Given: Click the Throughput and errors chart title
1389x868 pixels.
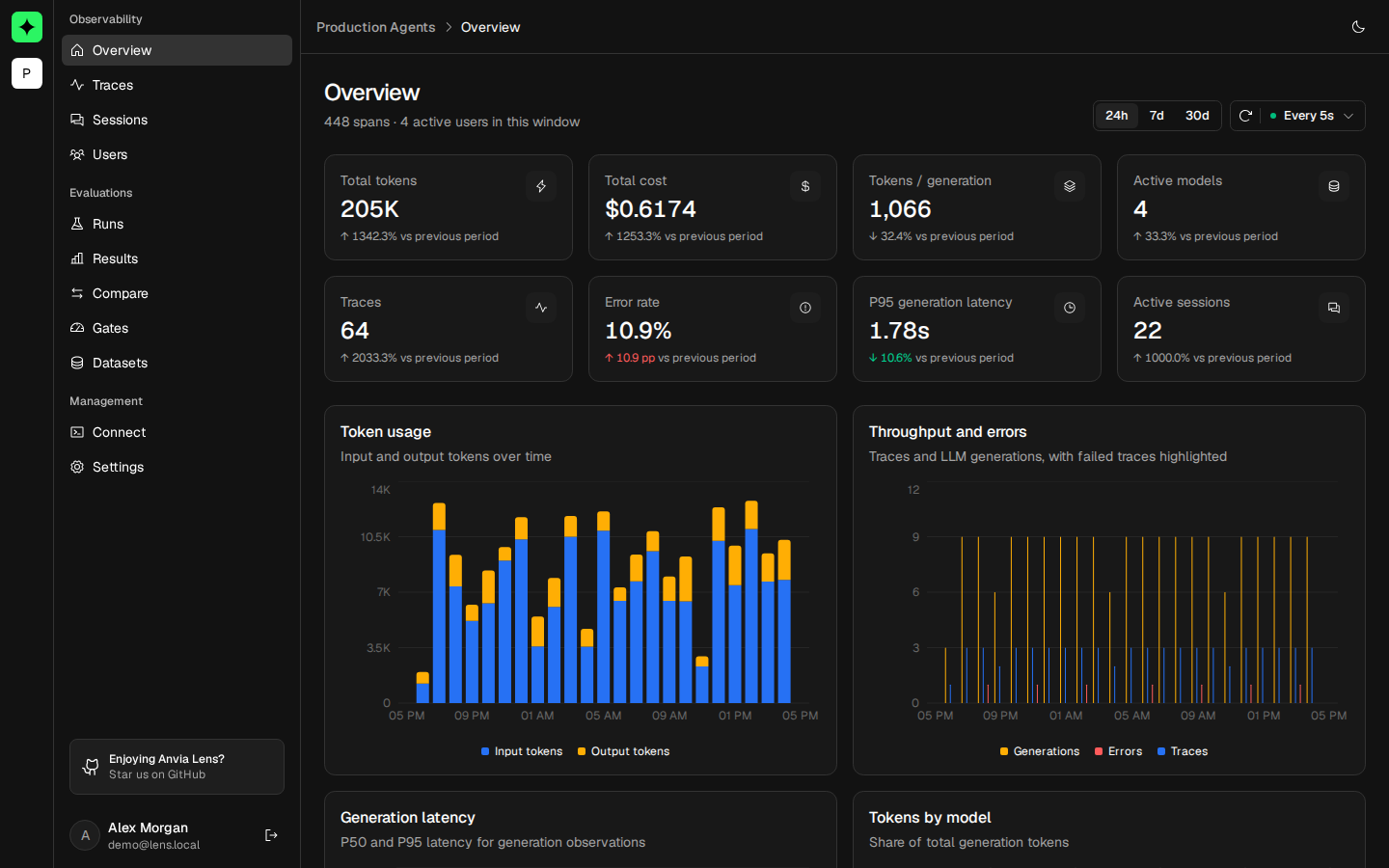Looking at the screenshot, I should [x=947, y=432].
